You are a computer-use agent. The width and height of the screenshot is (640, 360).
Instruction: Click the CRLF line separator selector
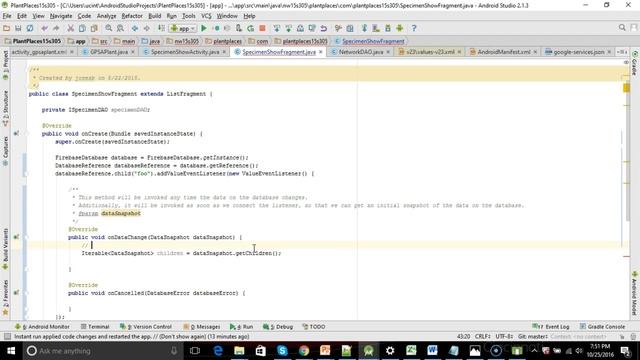483,336
